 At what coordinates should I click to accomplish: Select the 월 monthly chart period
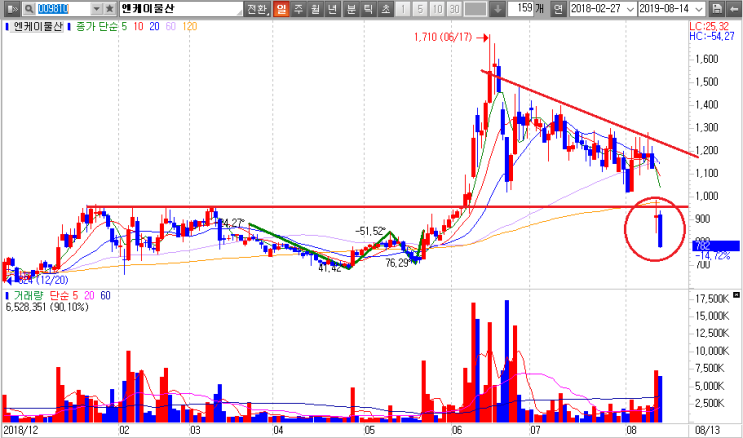pyautogui.click(x=316, y=9)
